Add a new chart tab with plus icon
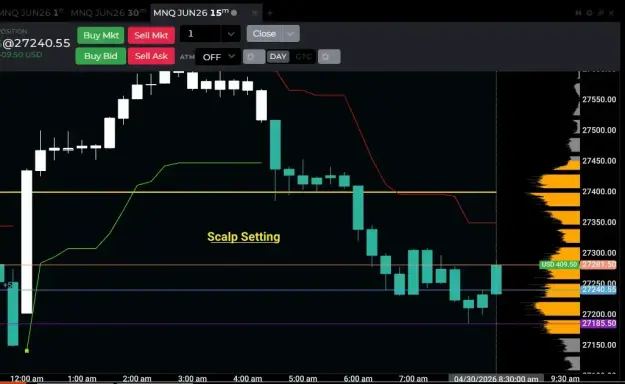The height and width of the screenshot is (384, 625). pyautogui.click(x=270, y=13)
